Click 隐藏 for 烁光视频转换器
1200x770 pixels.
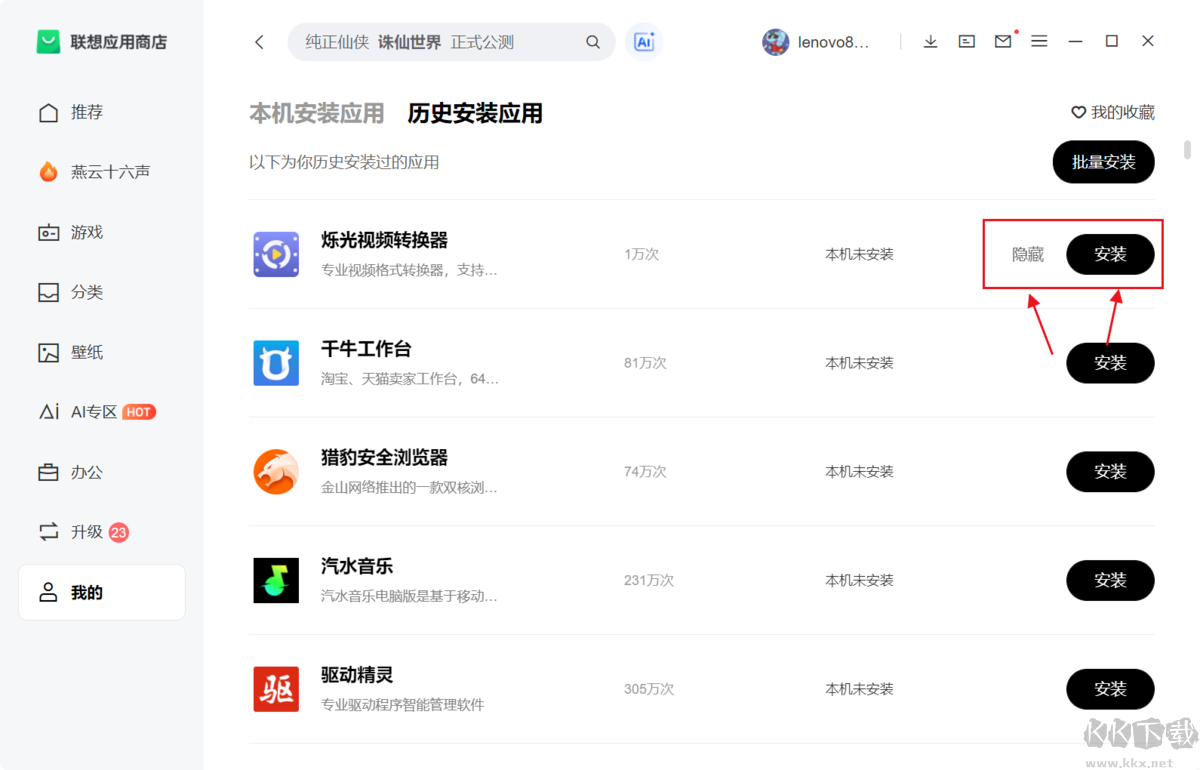pyautogui.click(x=1028, y=254)
